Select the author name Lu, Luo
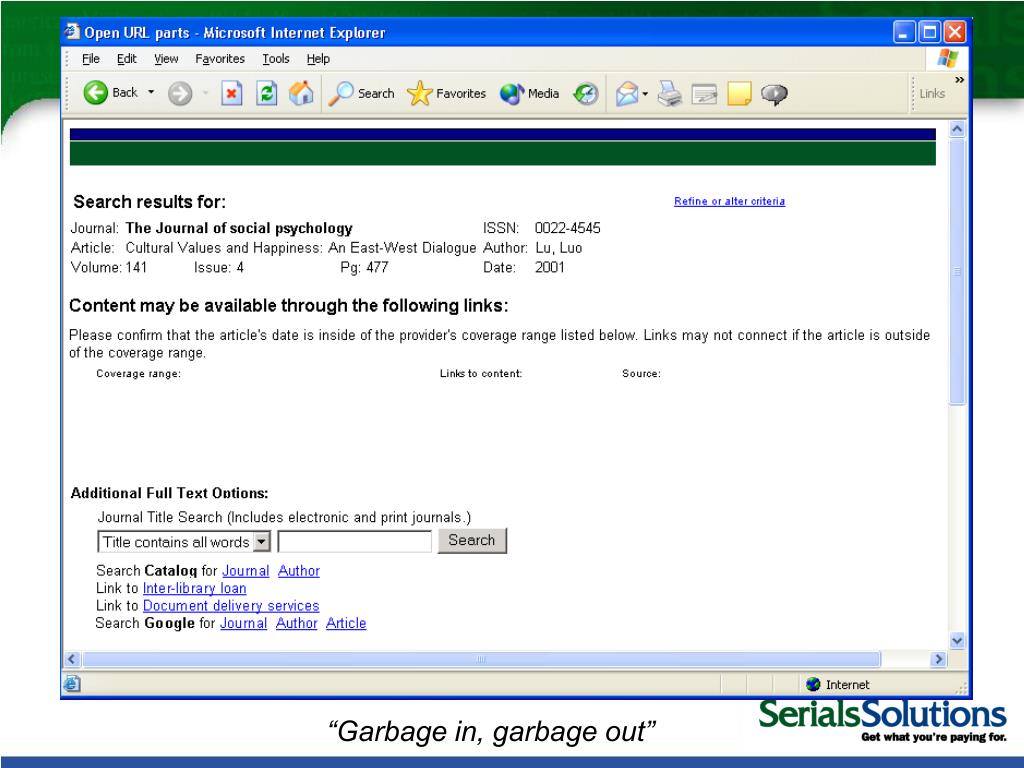This screenshot has width=1024, height=768. (558, 248)
